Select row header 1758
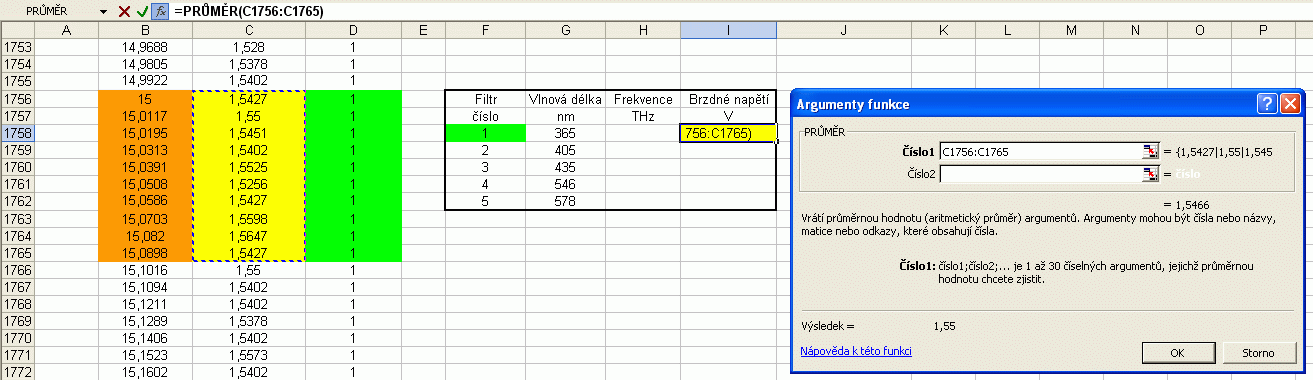Image resolution: width=1313 pixels, height=380 pixels. tap(17, 132)
